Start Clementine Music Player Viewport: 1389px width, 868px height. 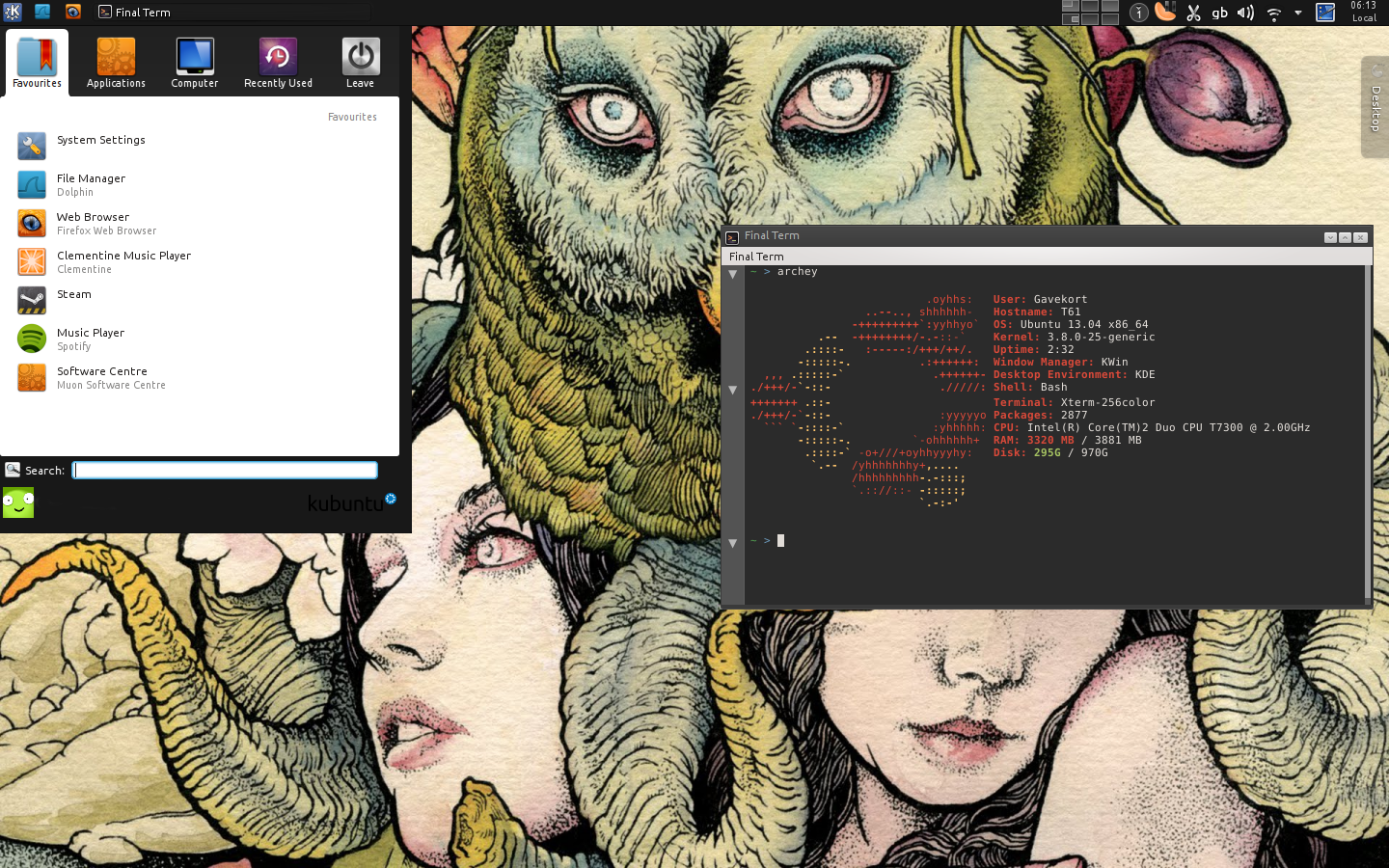(x=200, y=261)
